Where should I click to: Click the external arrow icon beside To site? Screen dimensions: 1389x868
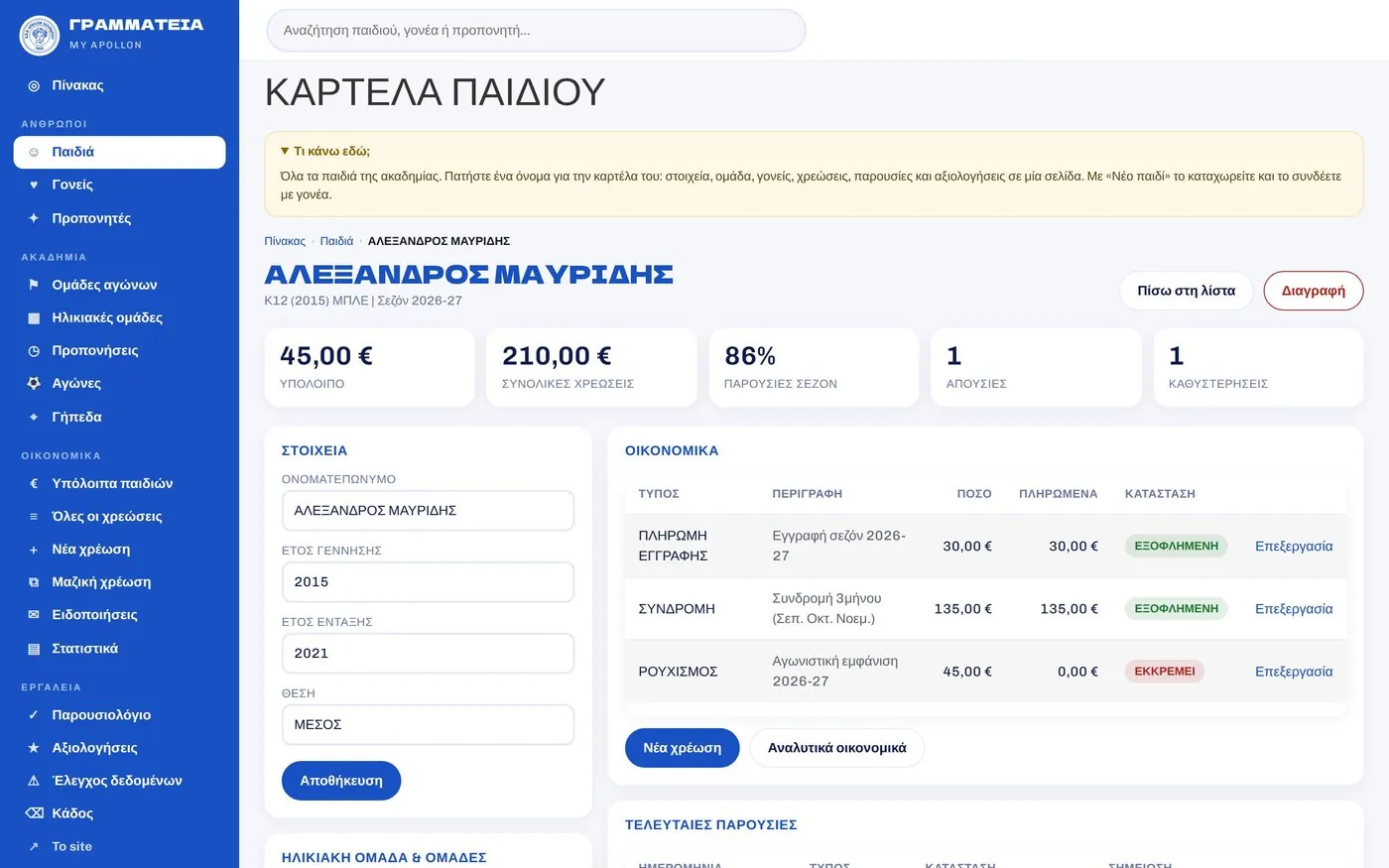(34, 846)
